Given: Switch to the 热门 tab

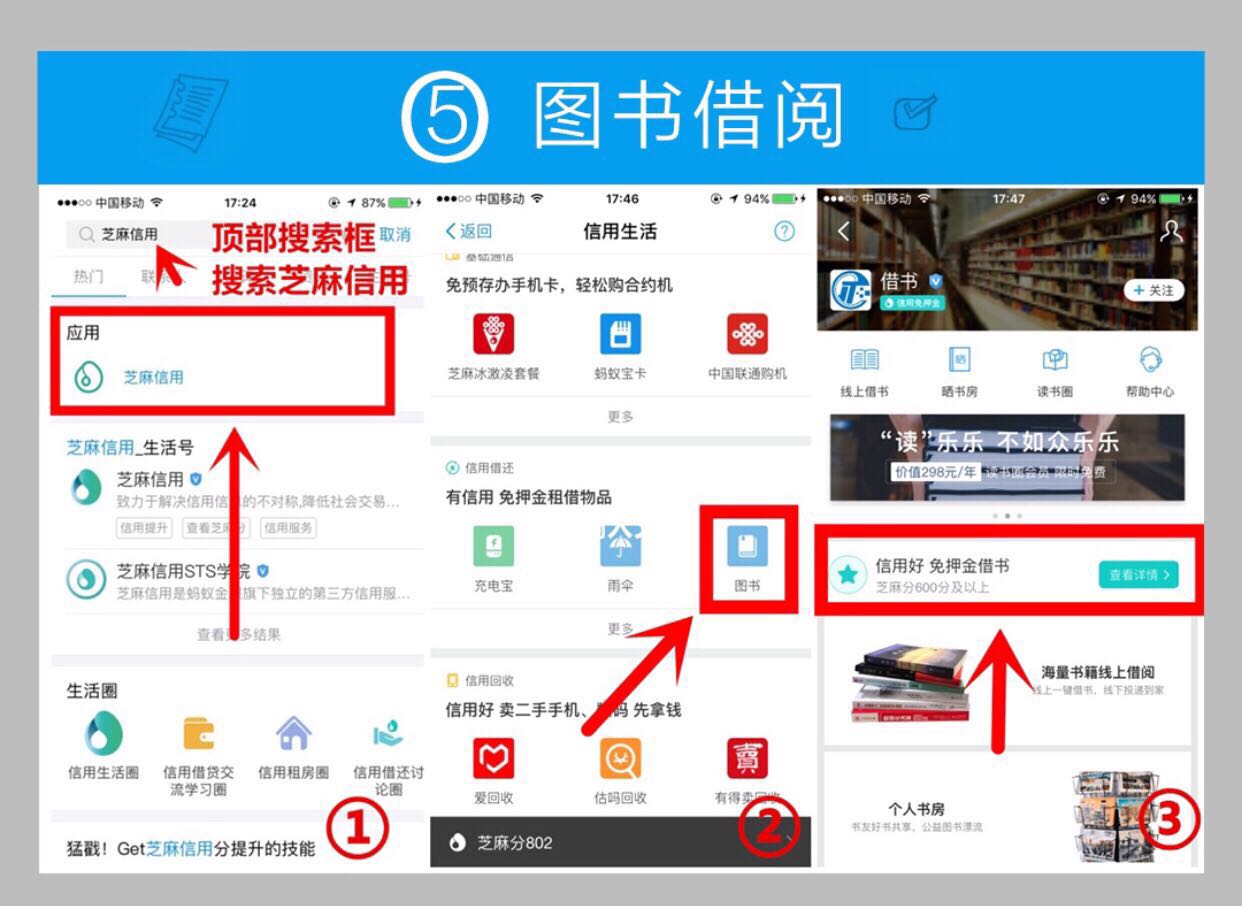Looking at the screenshot, I should click(88, 277).
